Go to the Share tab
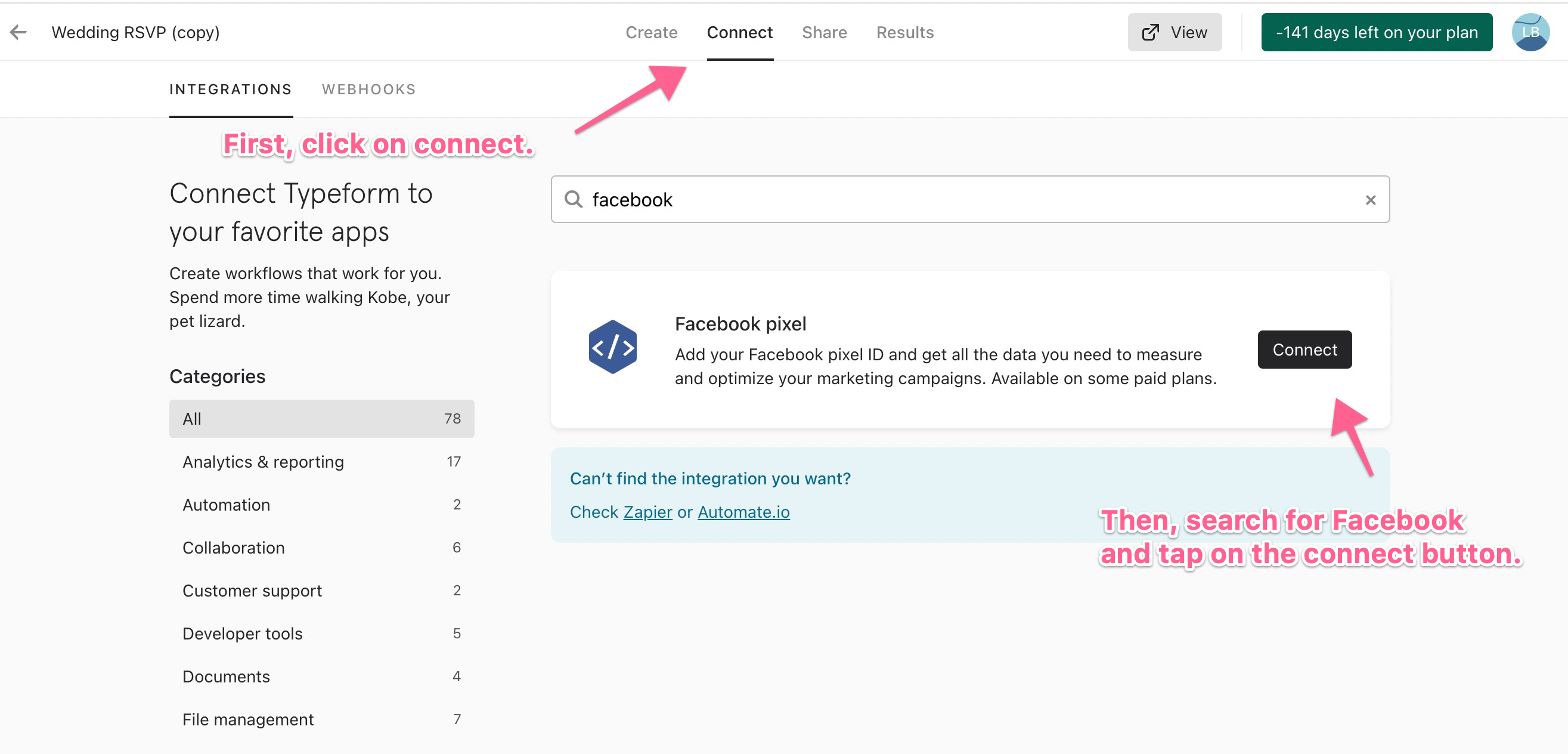1568x754 pixels. (x=824, y=32)
